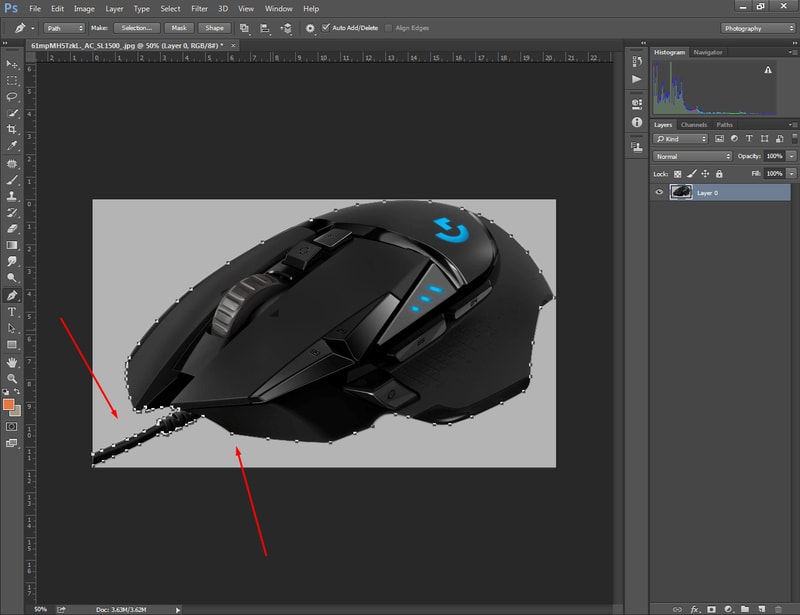This screenshot has width=800, height=615.
Task: Toggle filter for type layers
Action: [749, 138]
